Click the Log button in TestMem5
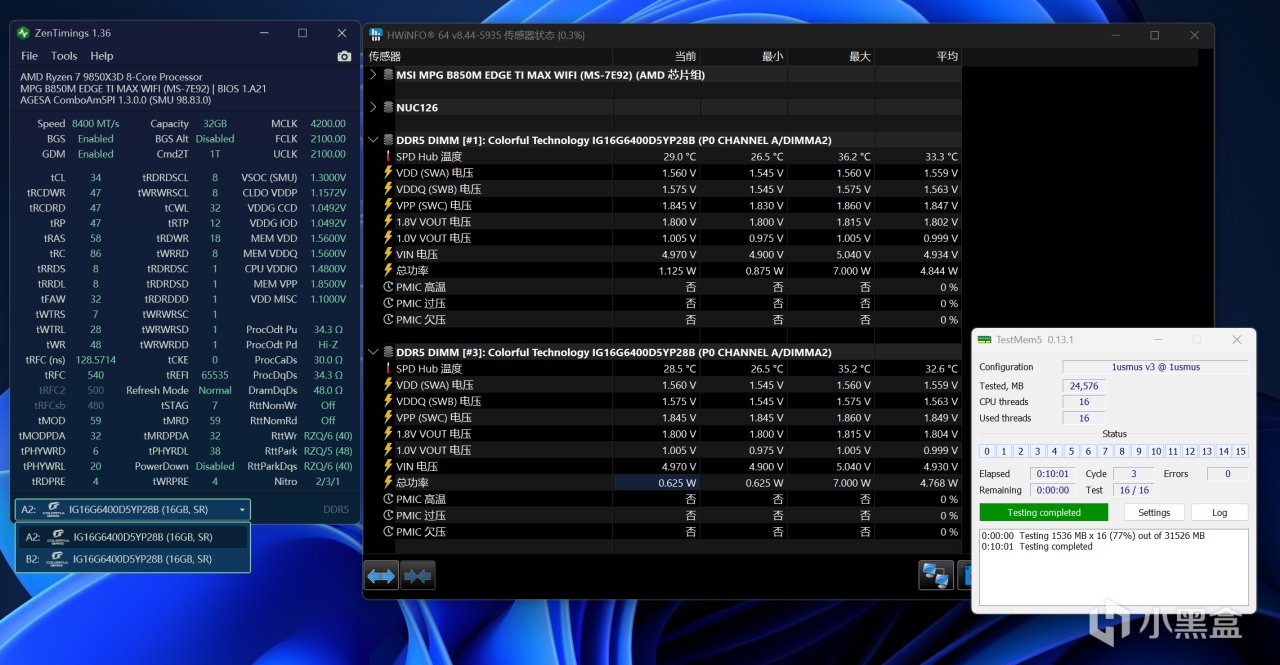The image size is (1280, 665). (1220, 512)
